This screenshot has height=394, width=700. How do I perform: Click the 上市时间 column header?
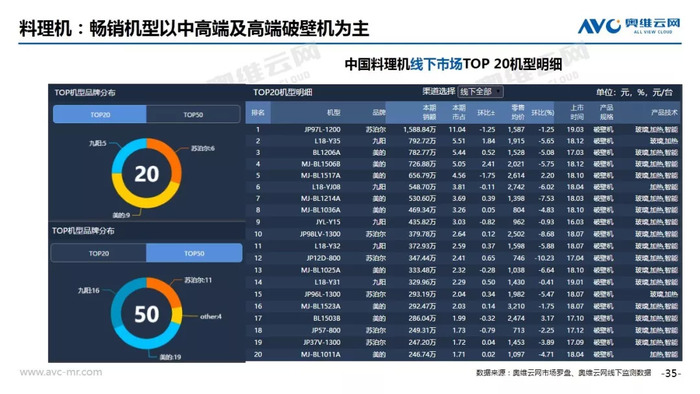pyautogui.click(x=576, y=112)
